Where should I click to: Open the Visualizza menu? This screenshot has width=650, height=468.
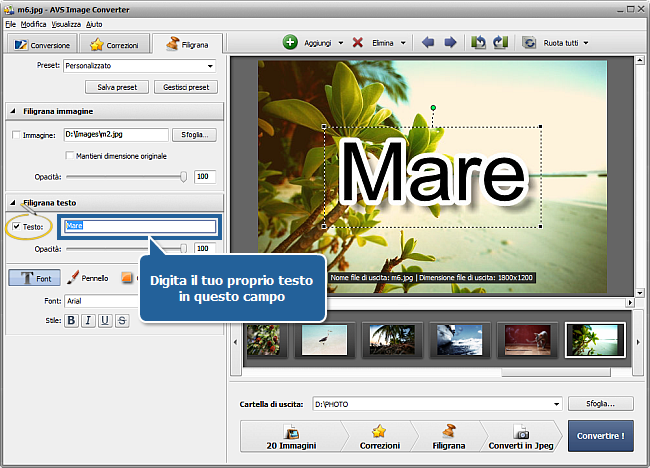click(65, 22)
